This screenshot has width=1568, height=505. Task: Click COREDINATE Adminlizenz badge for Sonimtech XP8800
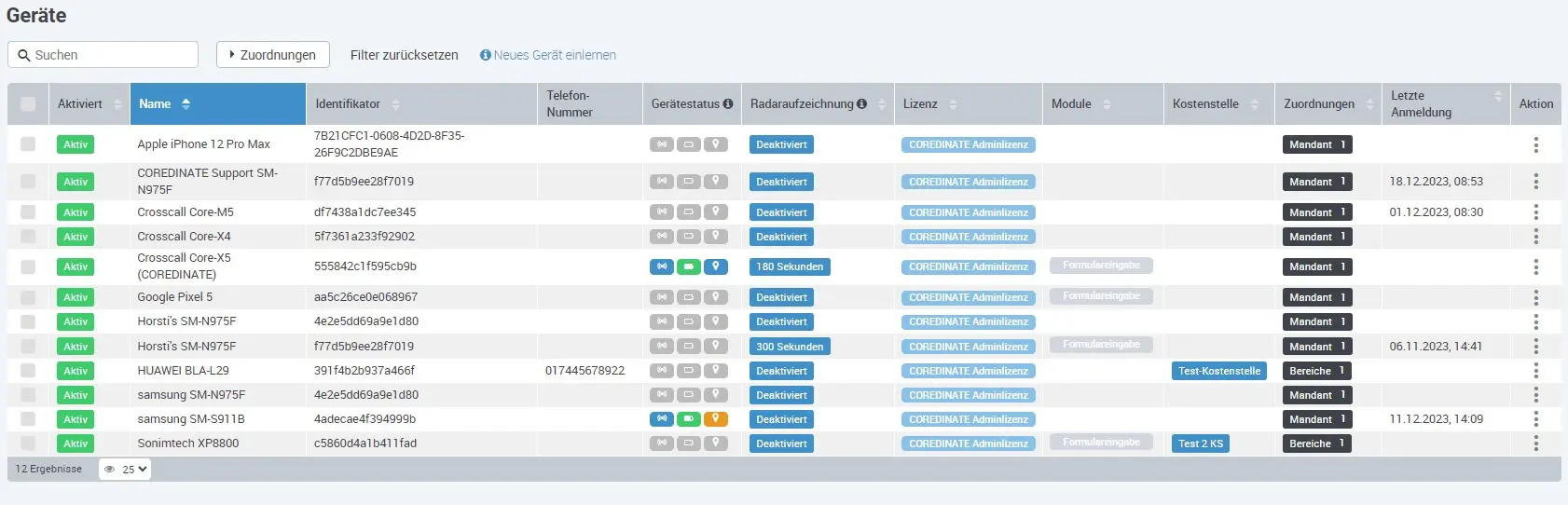tap(969, 444)
